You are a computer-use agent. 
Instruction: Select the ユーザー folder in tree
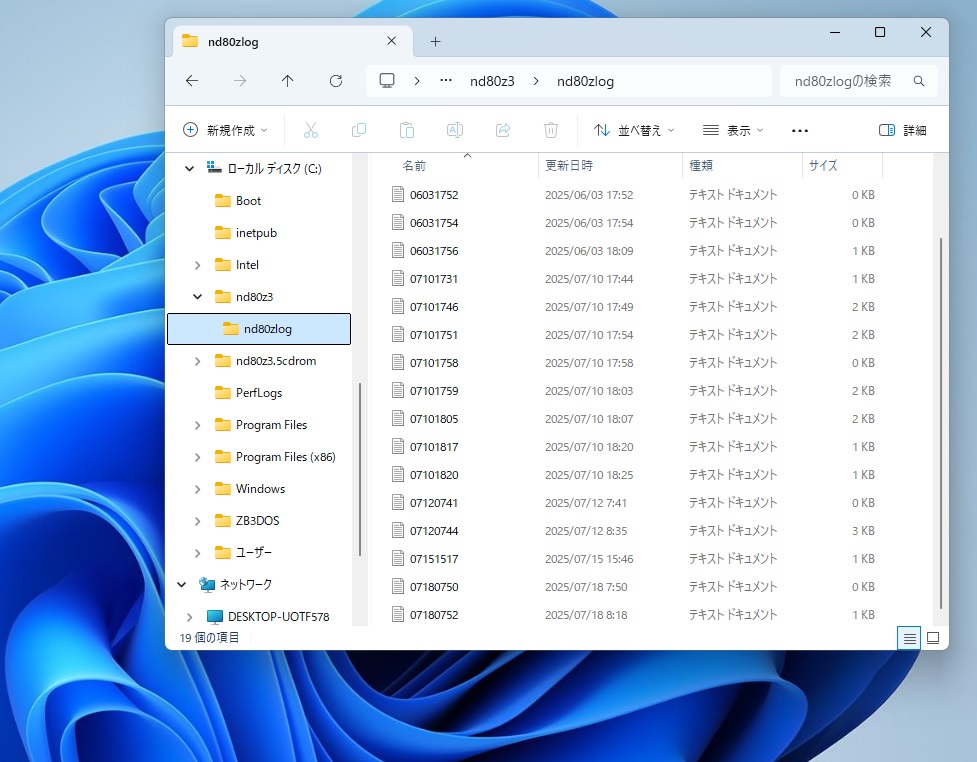coord(254,553)
